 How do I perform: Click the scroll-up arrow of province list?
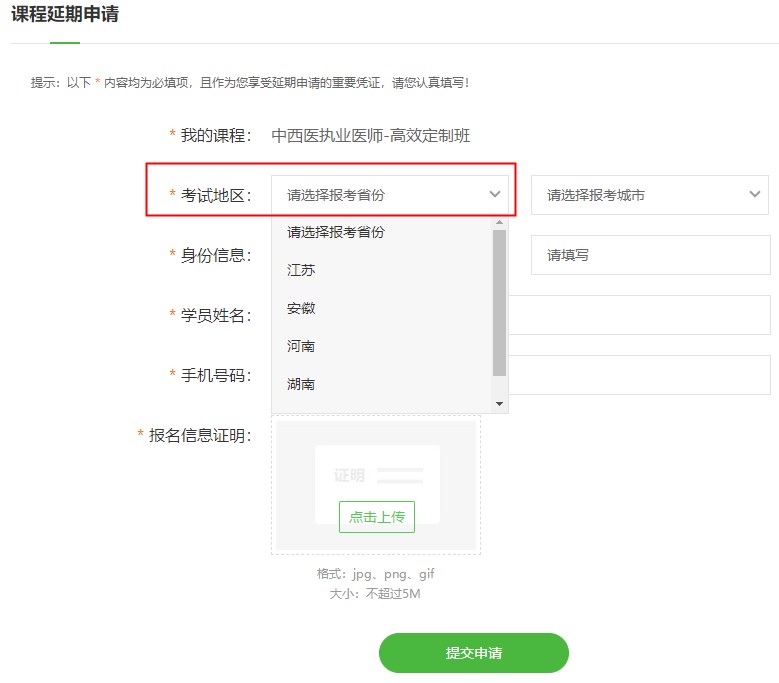point(500,223)
